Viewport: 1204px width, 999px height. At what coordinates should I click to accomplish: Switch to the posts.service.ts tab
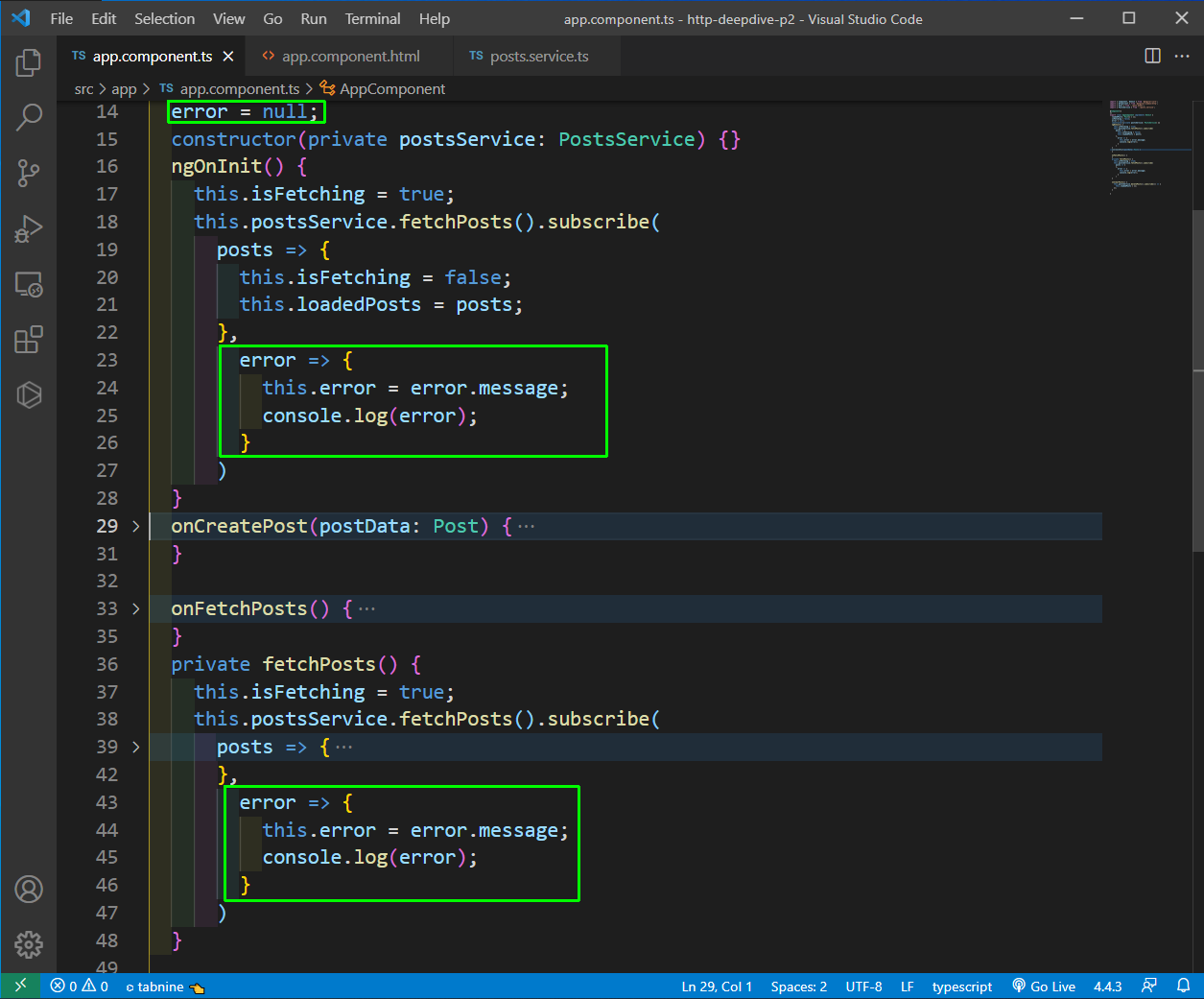538,57
